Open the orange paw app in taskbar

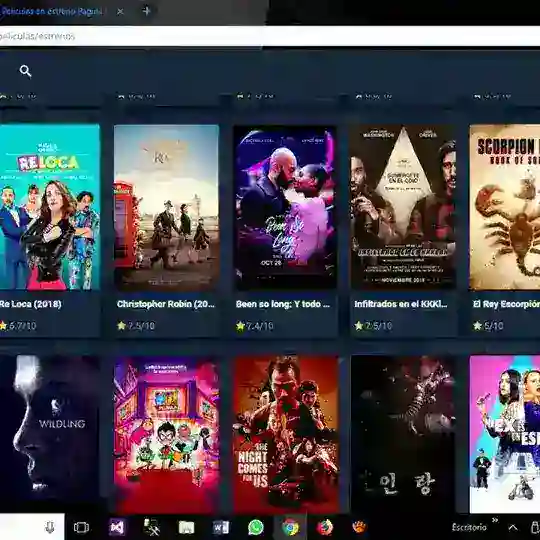click(360, 527)
